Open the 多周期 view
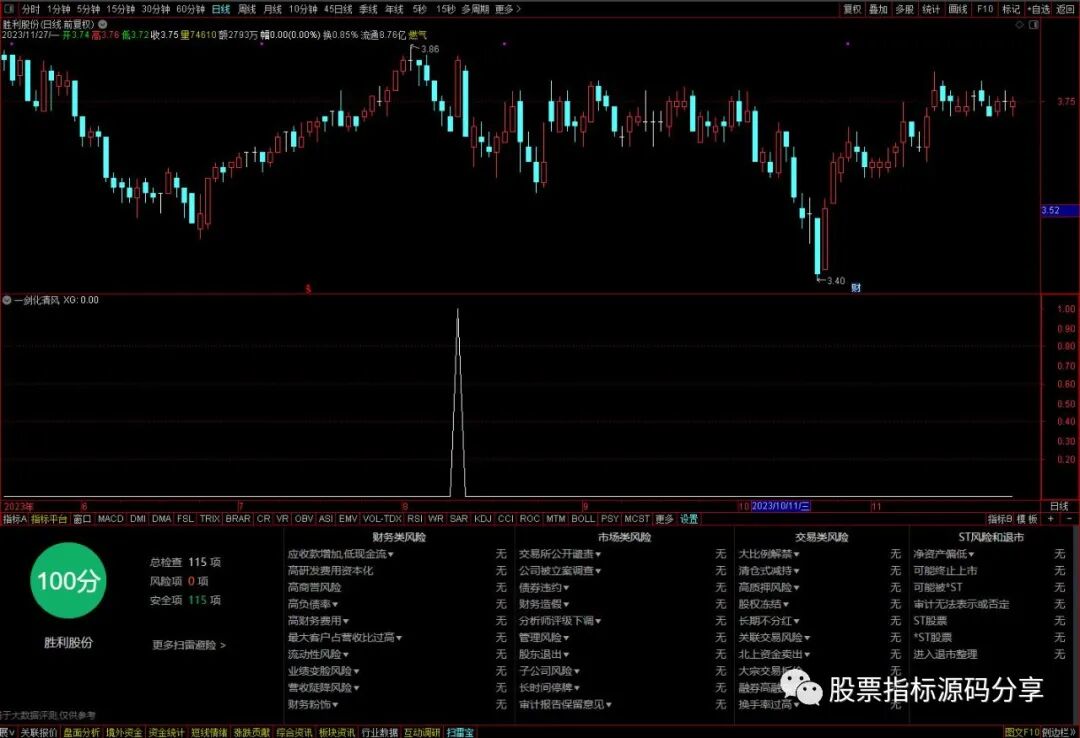Viewport: 1080px width, 738px height. [x=475, y=9]
